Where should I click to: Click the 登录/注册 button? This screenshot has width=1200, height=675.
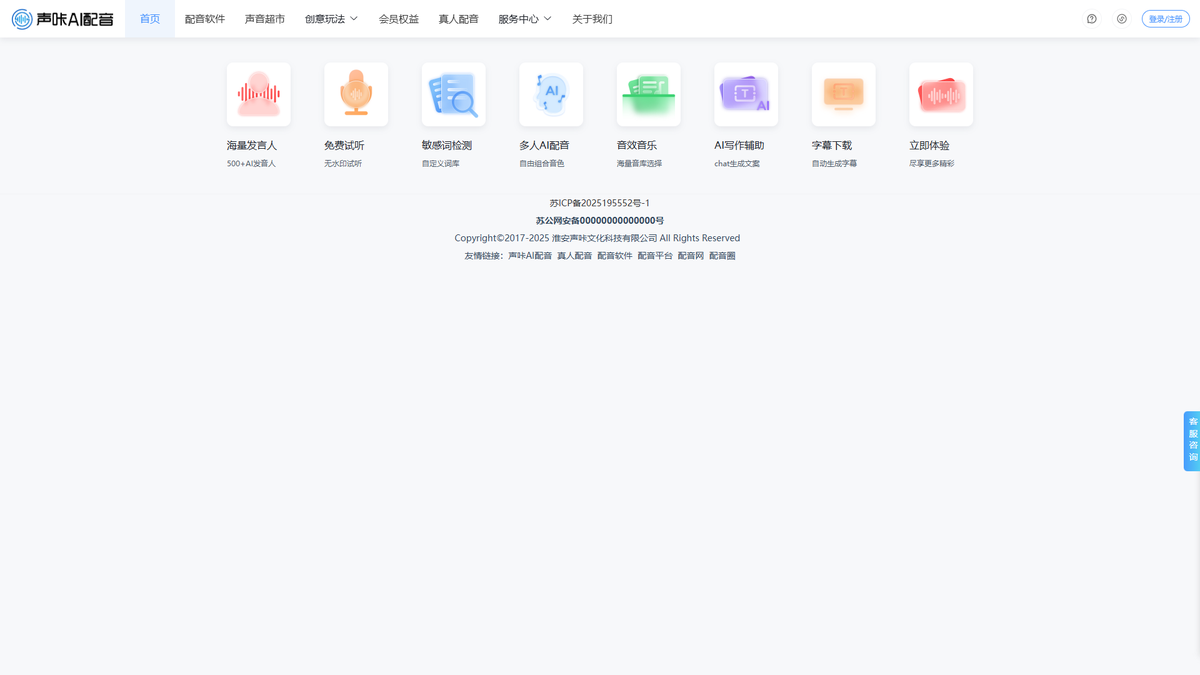[x=1166, y=19]
